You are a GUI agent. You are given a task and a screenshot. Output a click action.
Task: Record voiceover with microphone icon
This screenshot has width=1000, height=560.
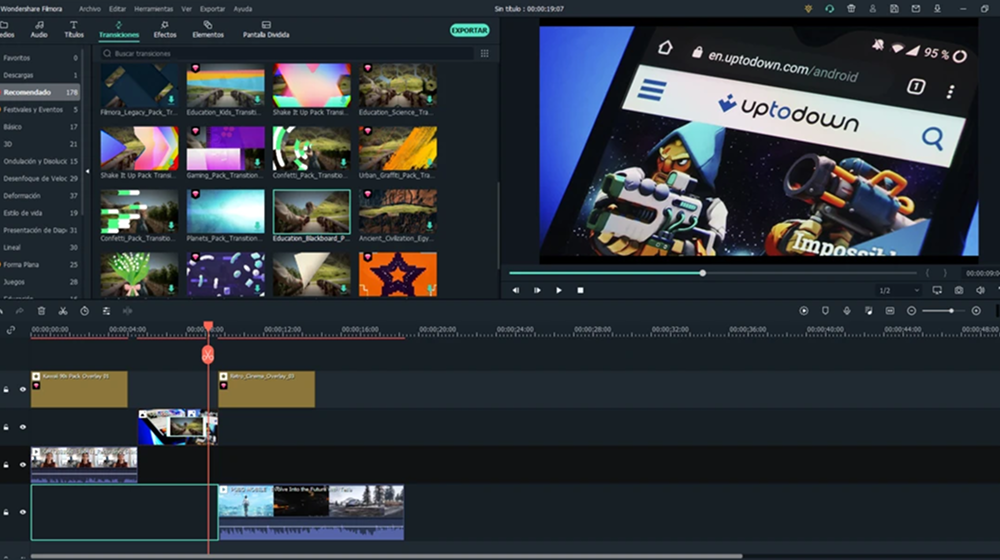pos(847,311)
